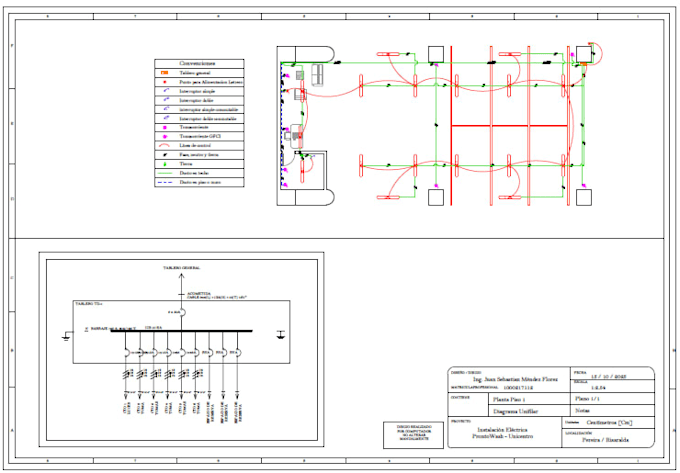The width and height of the screenshot is (680, 473).
Task: Click the Interruptor simple conmutable symbol
Action: (x=166, y=109)
